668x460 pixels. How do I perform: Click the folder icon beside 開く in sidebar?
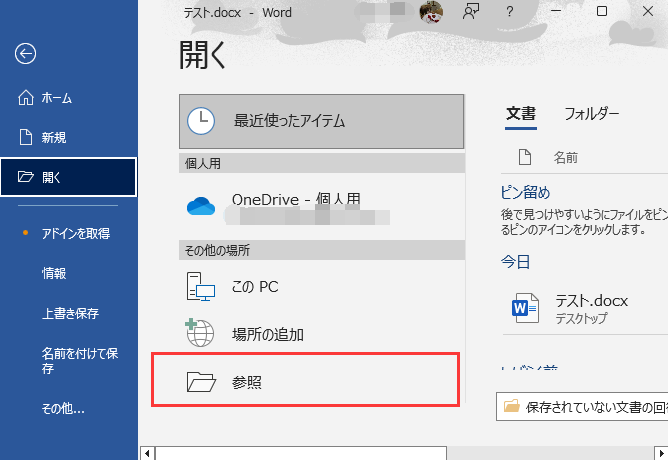[25, 176]
